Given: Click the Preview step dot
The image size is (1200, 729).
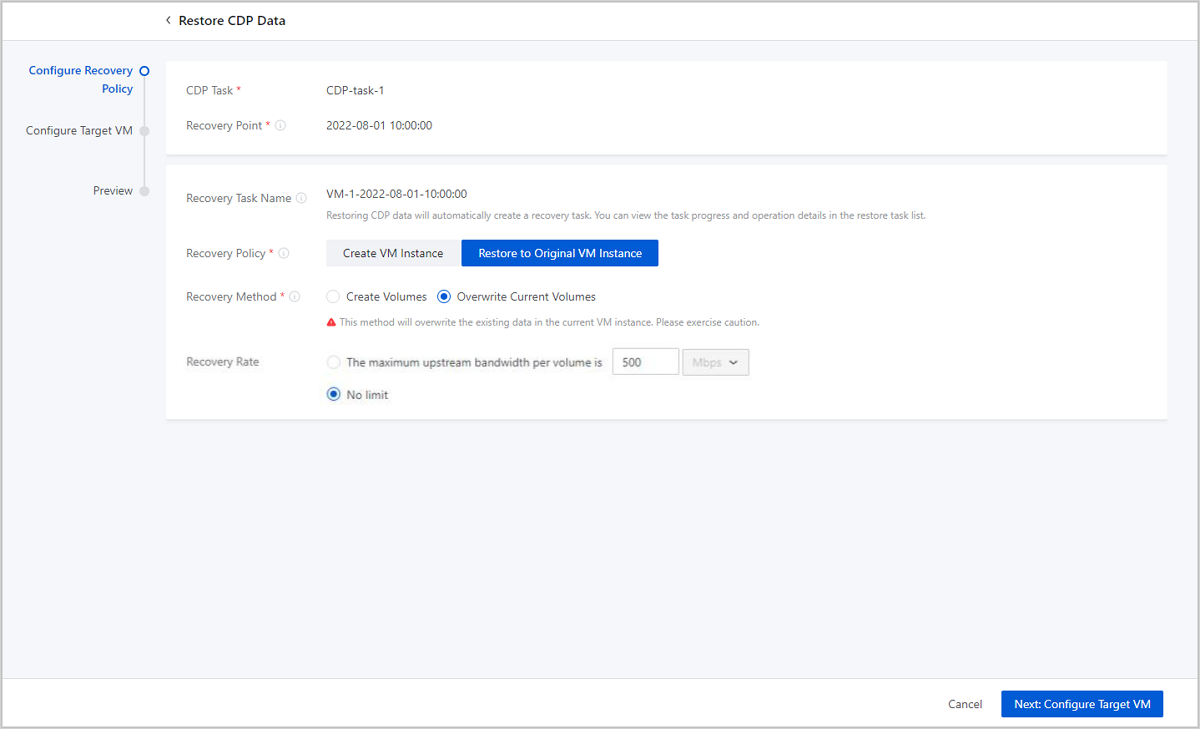Looking at the screenshot, I should [145, 191].
